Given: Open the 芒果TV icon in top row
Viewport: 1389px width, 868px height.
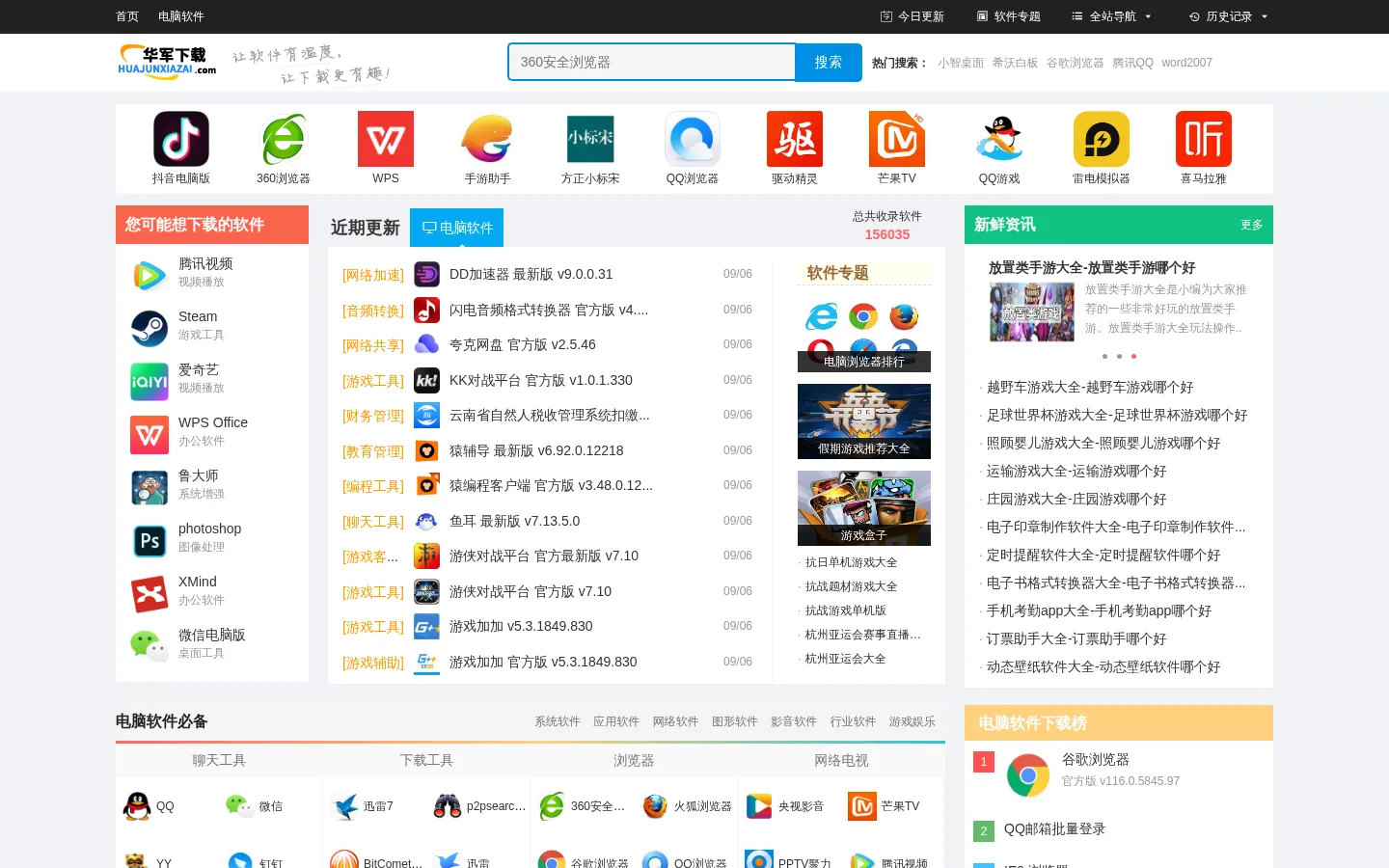Looking at the screenshot, I should [897, 139].
